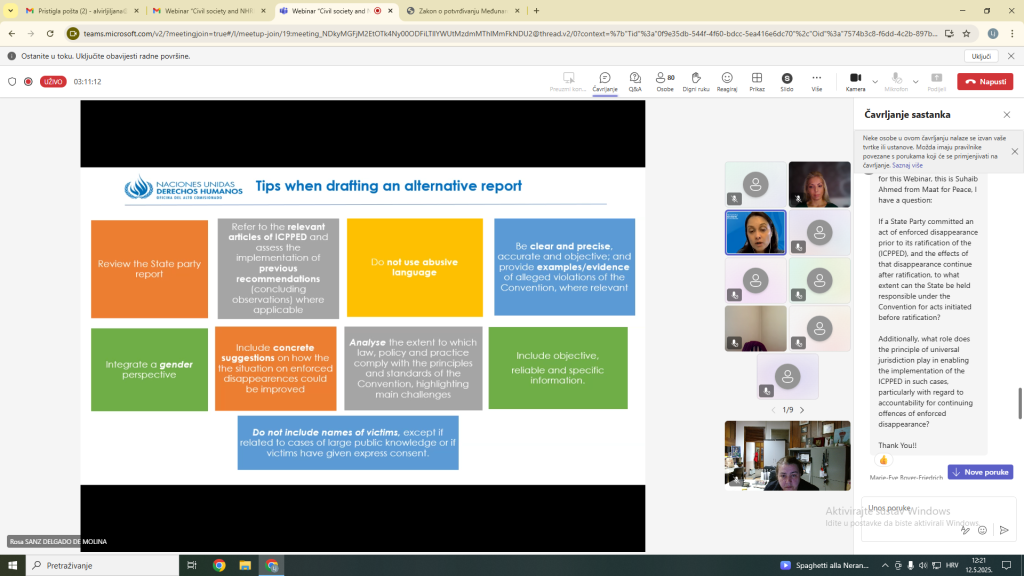Jump to Nove poruke new messages

click(980, 472)
